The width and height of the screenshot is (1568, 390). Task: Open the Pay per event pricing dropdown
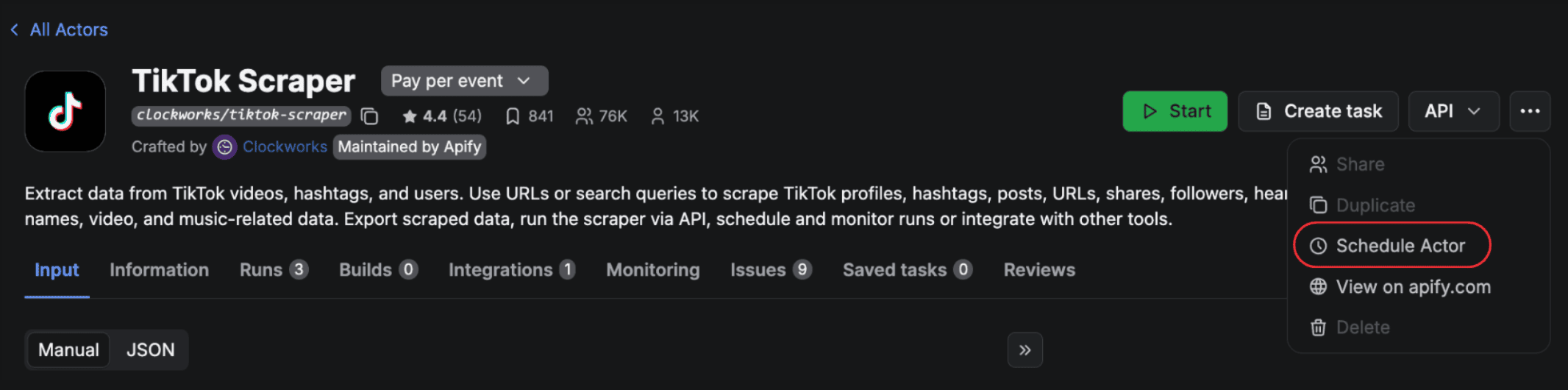[464, 81]
